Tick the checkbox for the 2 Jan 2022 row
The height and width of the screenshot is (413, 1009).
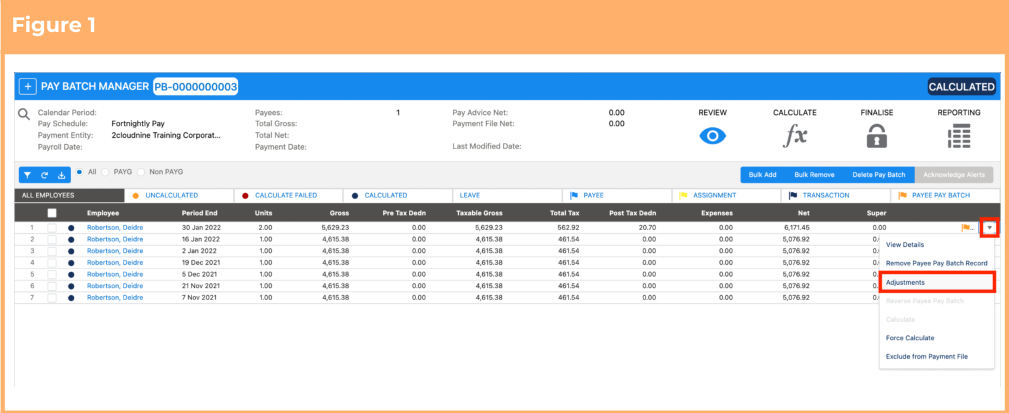(52, 251)
